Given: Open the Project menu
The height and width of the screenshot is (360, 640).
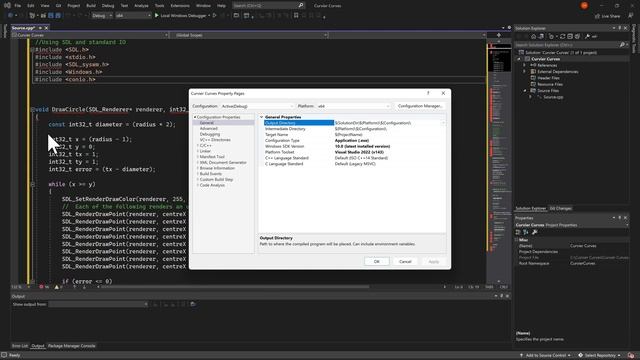Looking at the screenshot, I should tap(73, 6).
